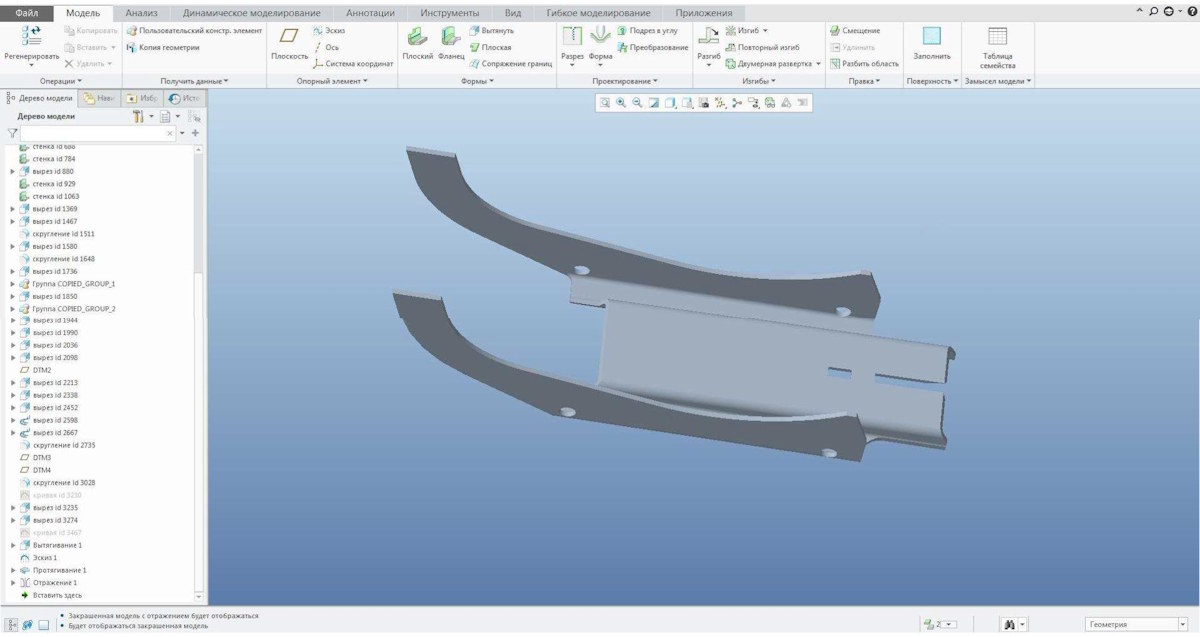The image size is (1200, 637).
Task: Create a datum Ось axis
Action: point(326,47)
